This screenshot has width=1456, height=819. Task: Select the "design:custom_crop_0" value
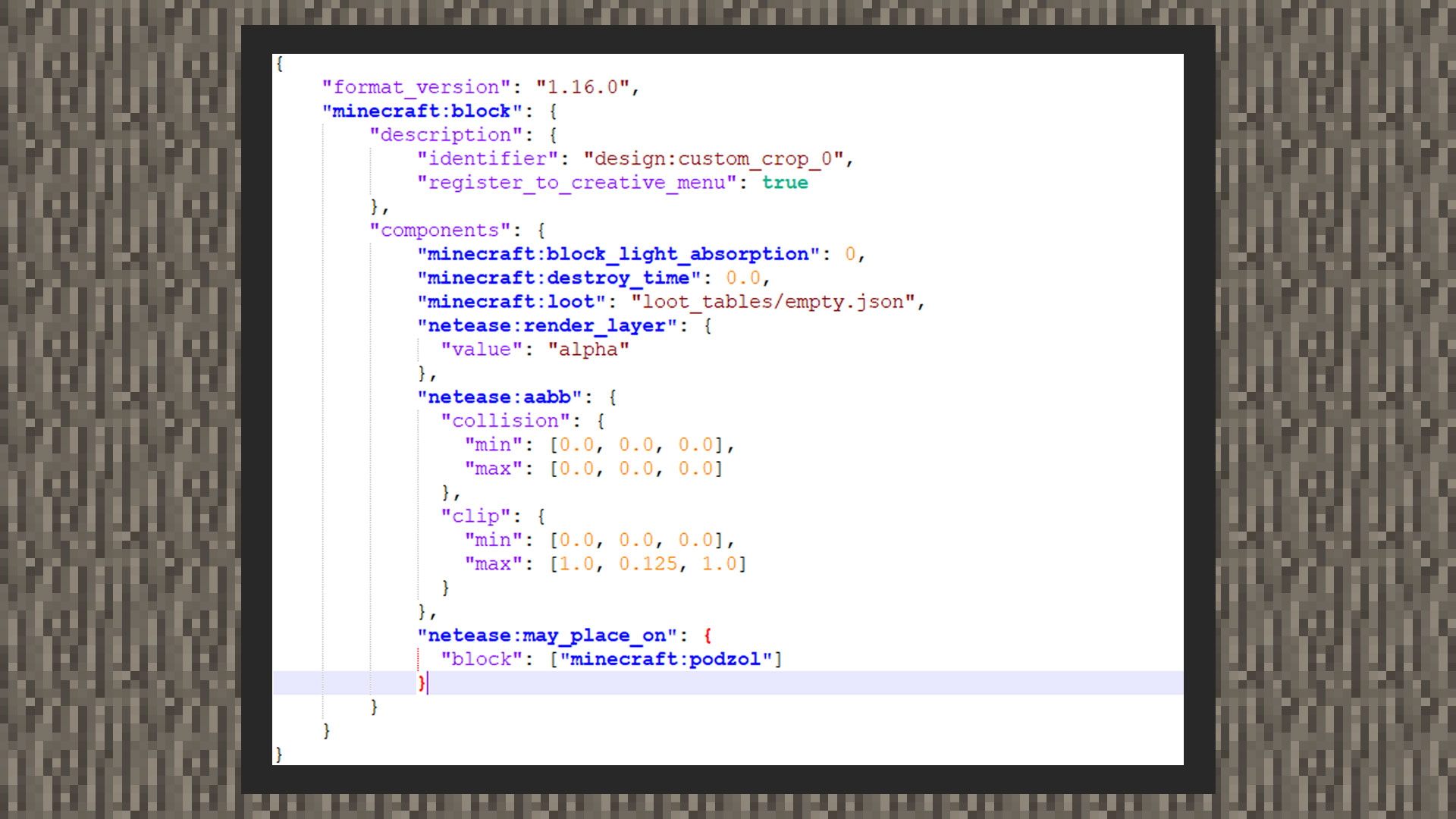click(714, 159)
